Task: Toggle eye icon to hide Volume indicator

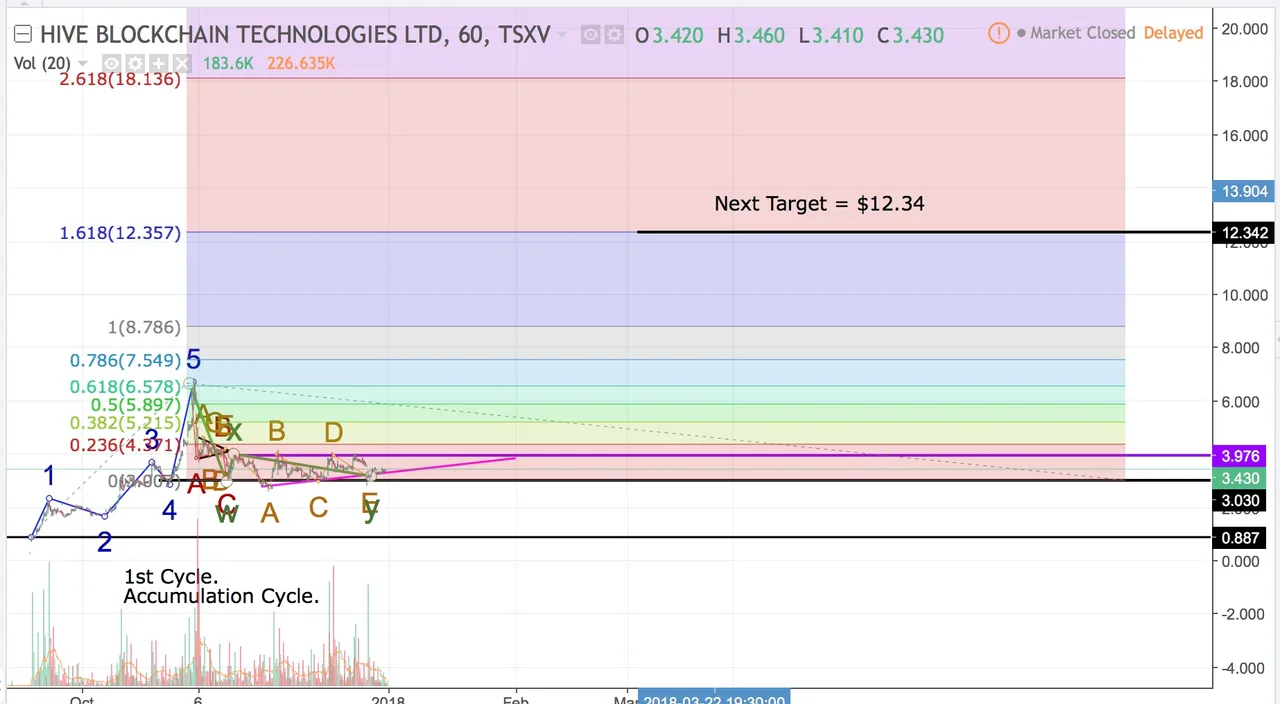Action: coord(113,64)
